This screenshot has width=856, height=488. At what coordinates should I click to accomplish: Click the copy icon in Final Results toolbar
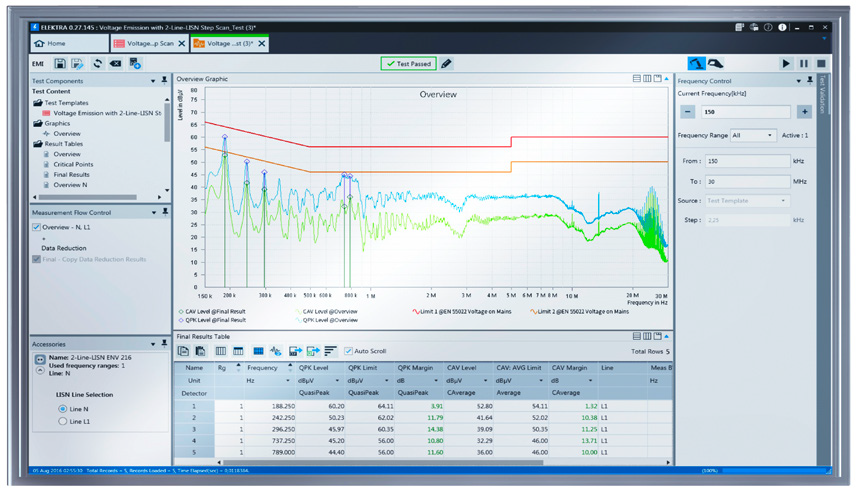(184, 351)
